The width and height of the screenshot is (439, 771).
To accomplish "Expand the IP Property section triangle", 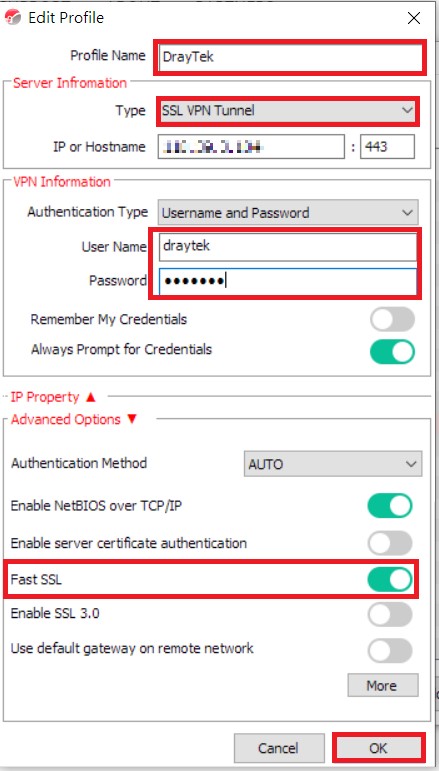I will 89,397.
